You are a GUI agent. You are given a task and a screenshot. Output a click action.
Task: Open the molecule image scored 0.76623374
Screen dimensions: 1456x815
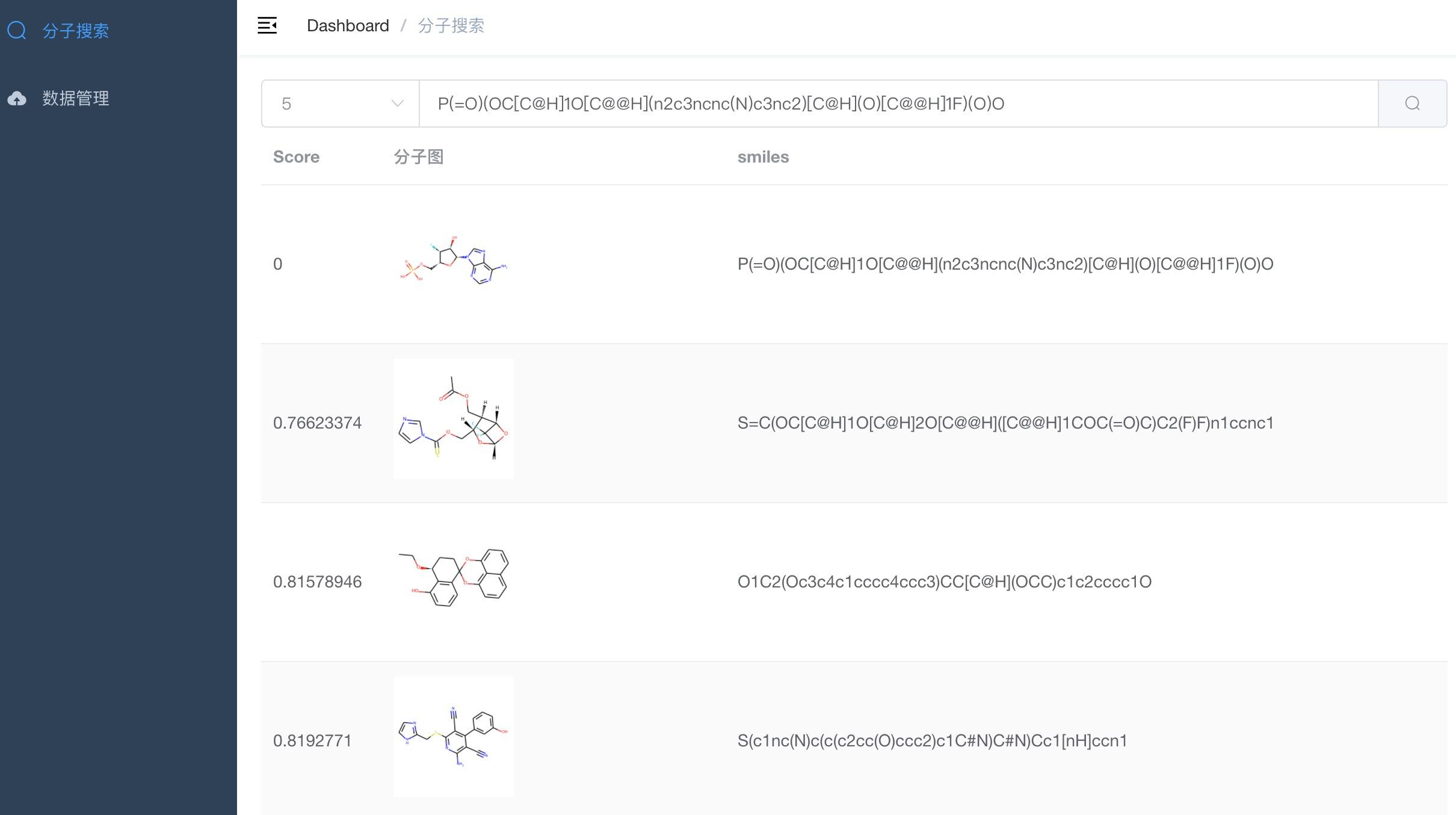tap(454, 419)
